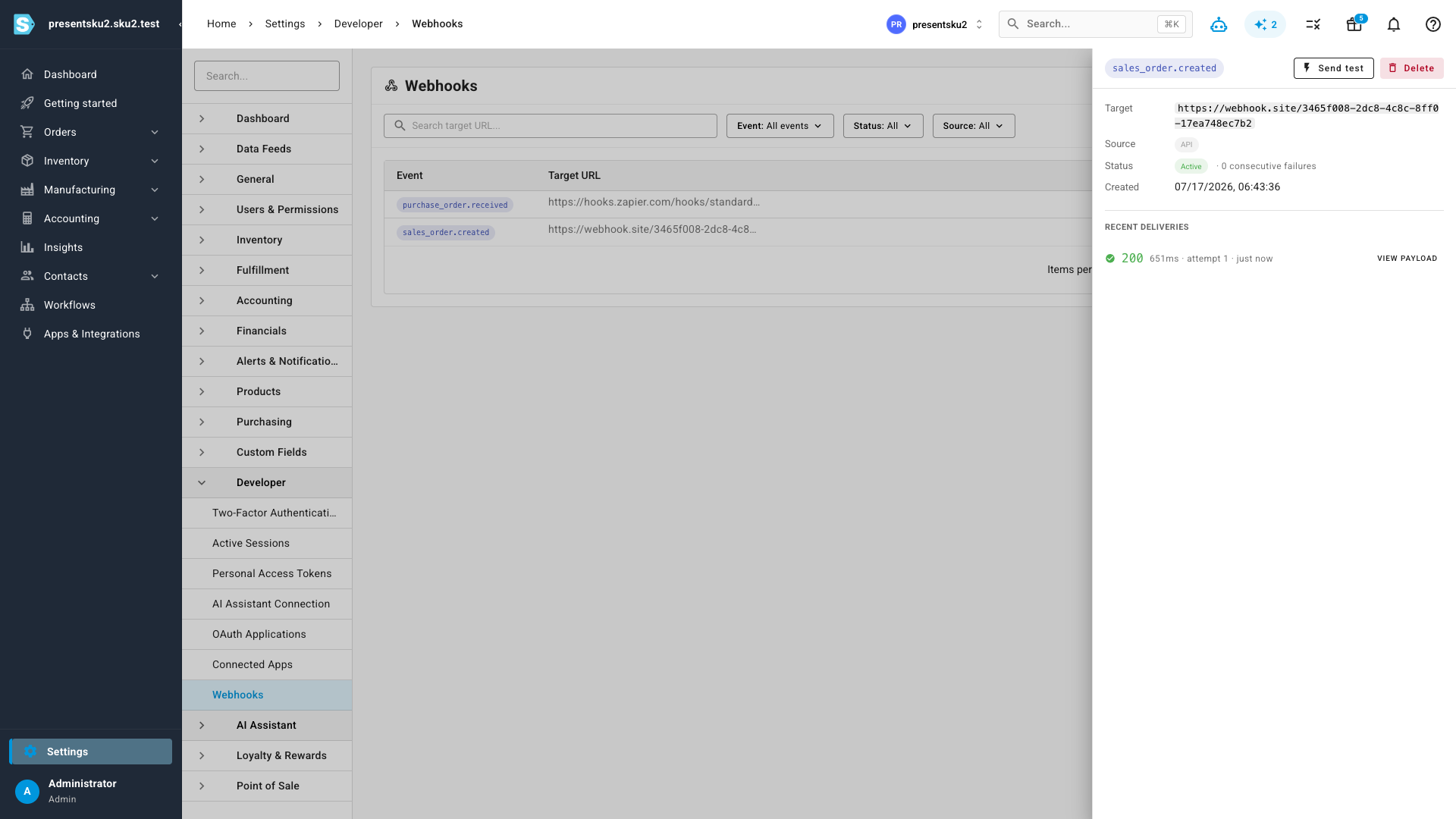Expand the Contacts menu chevron
The width and height of the screenshot is (1456, 819).
[155, 276]
